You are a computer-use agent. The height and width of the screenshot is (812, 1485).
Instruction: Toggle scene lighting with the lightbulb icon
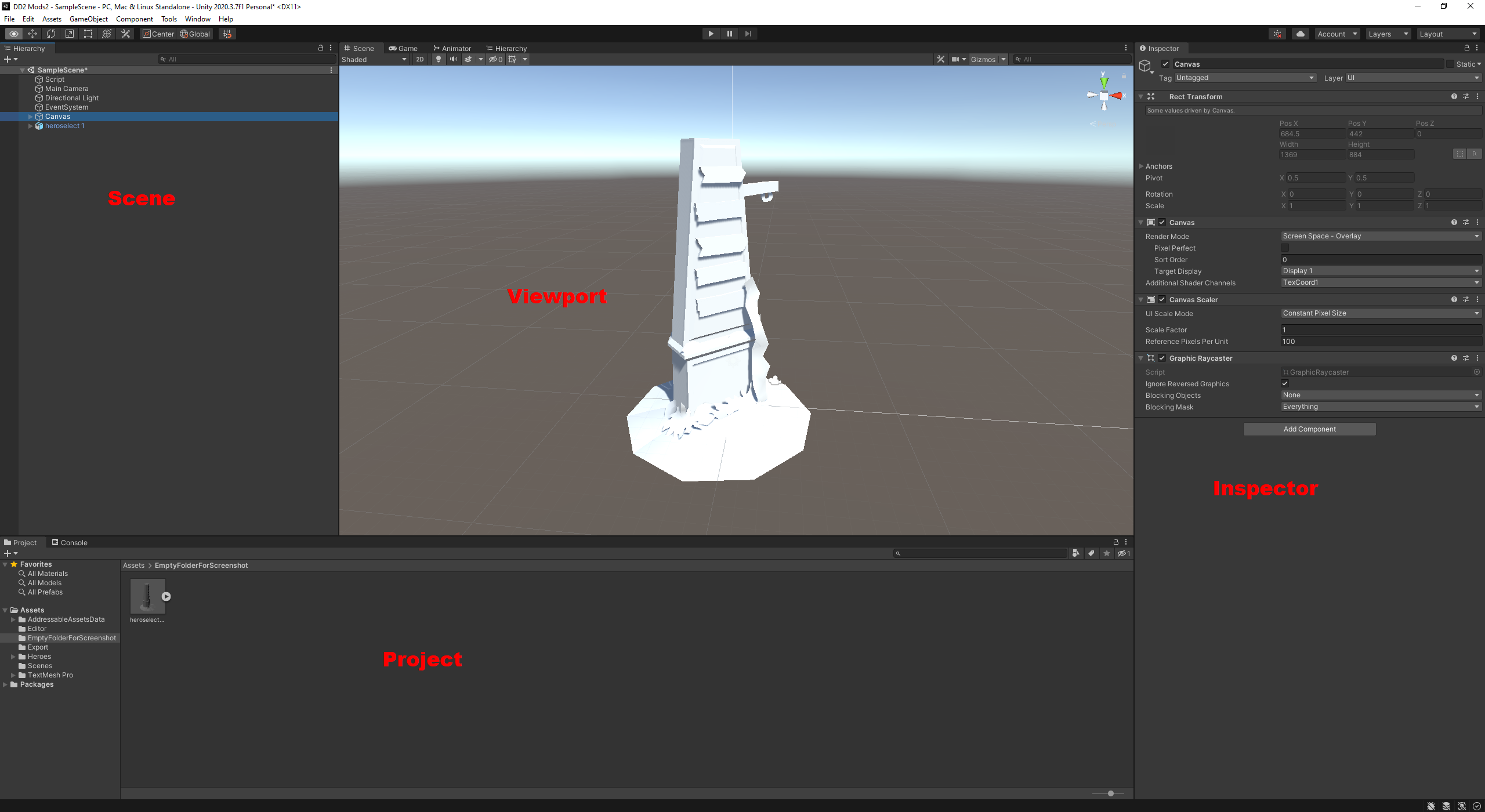[x=439, y=59]
